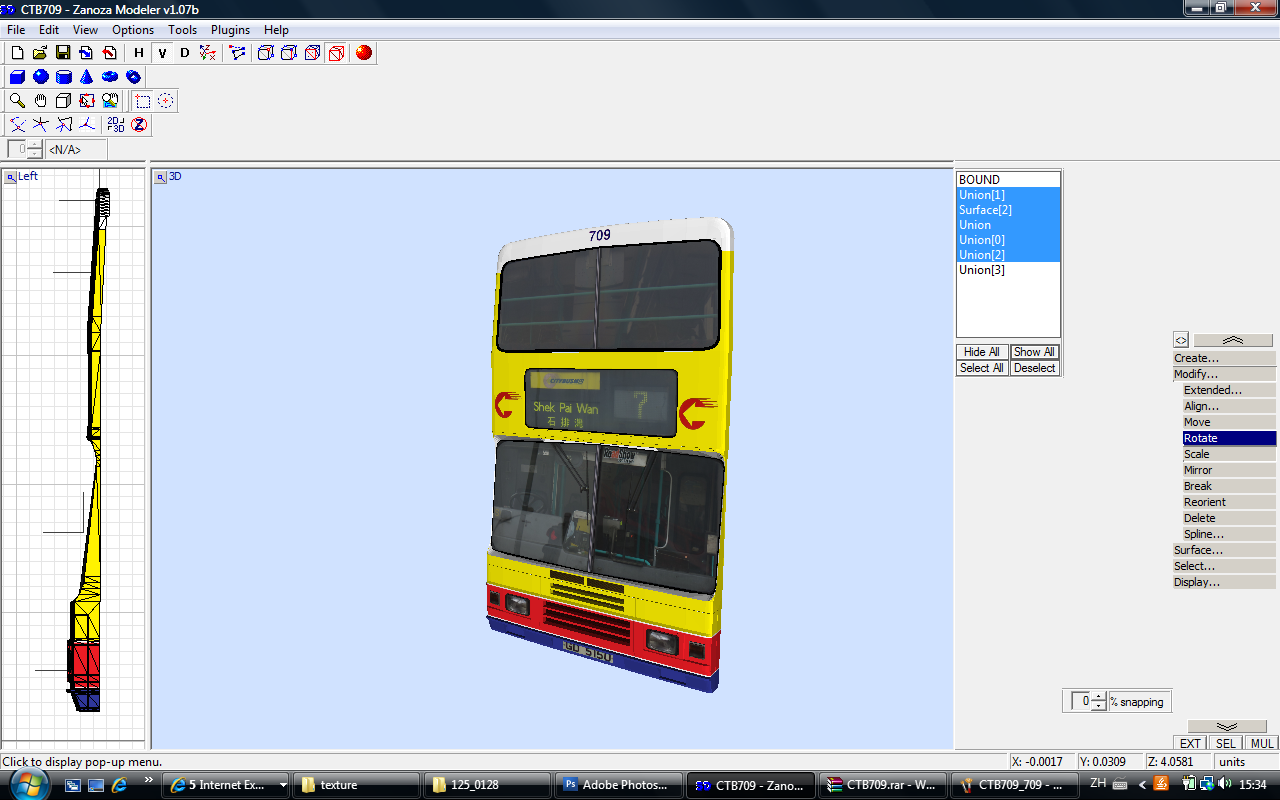Create a sphere primitive
This screenshot has height=800, width=1280.
pos(41,77)
